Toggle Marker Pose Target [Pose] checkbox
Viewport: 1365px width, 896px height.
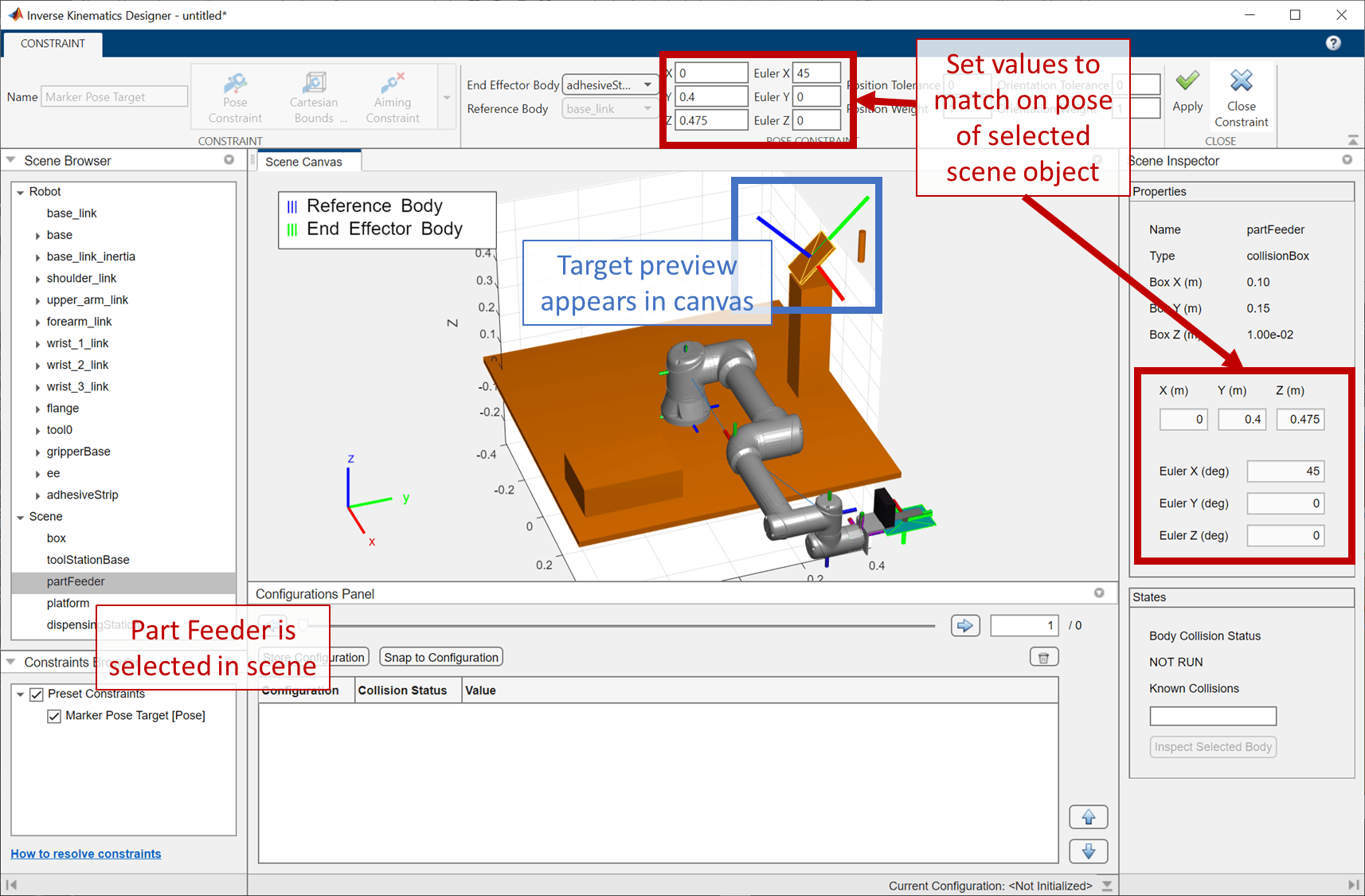click(x=54, y=716)
